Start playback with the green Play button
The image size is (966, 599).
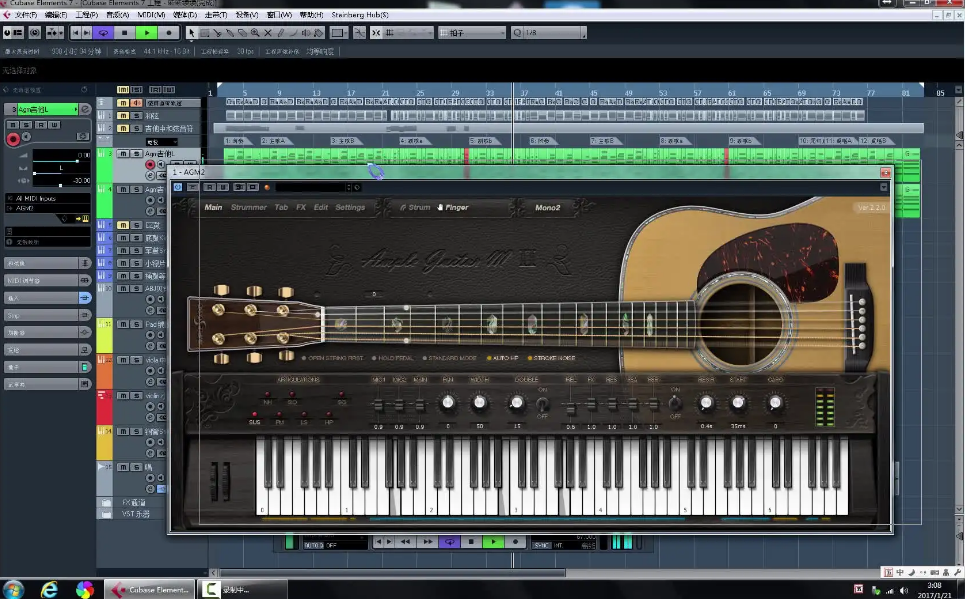[x=147, y=33]
